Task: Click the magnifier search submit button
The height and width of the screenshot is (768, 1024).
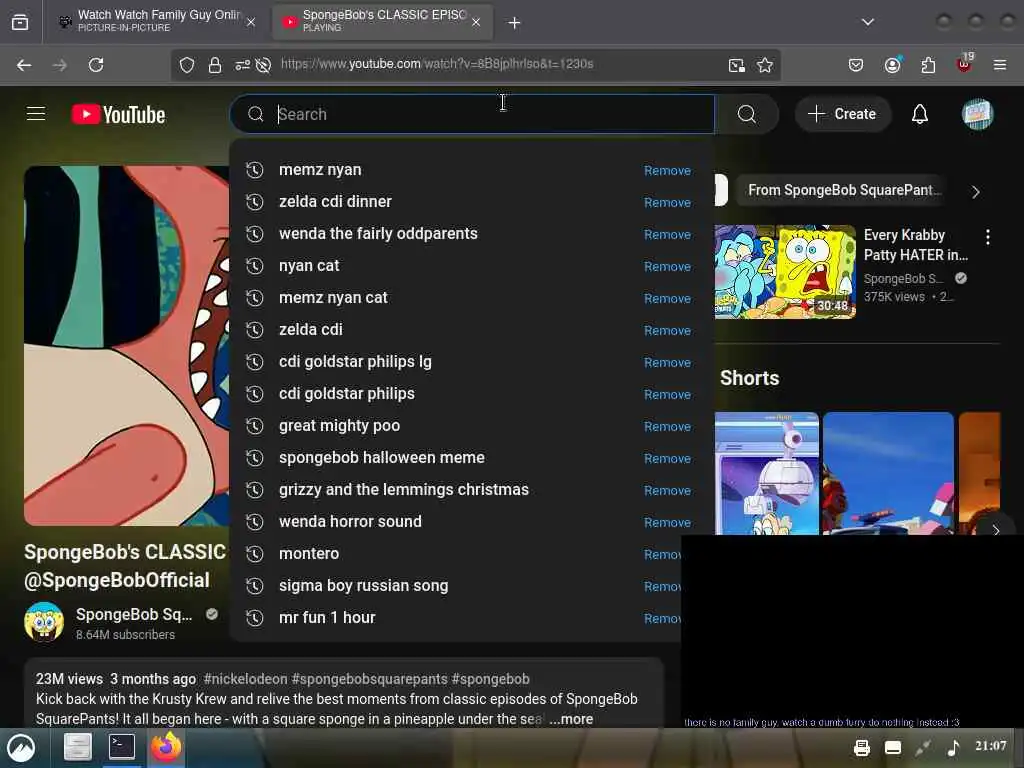Action: click(x=746, y=114)
